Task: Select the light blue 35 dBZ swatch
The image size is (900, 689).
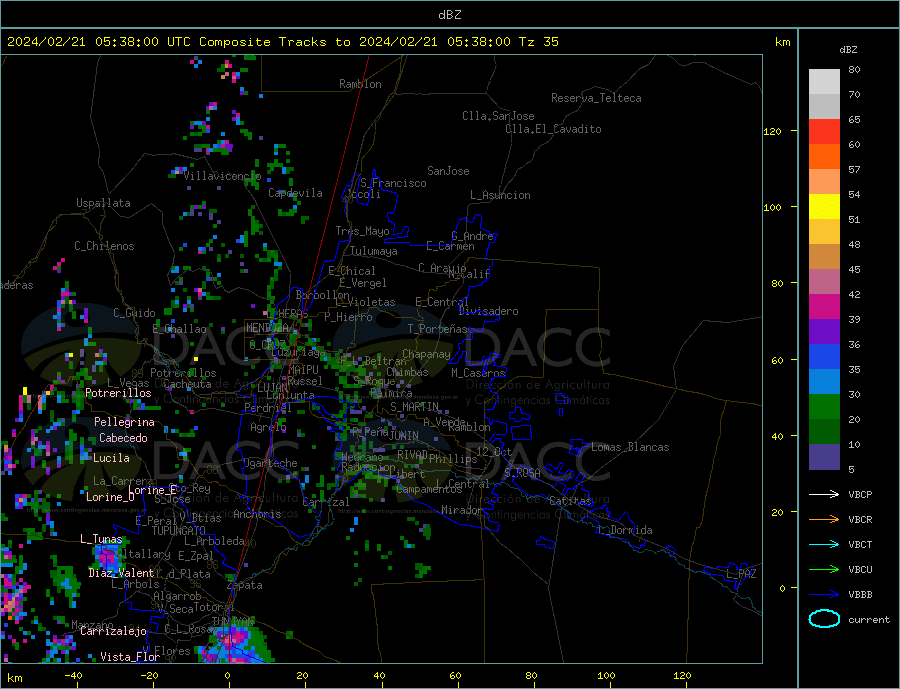Action: [x=824, y=382]
